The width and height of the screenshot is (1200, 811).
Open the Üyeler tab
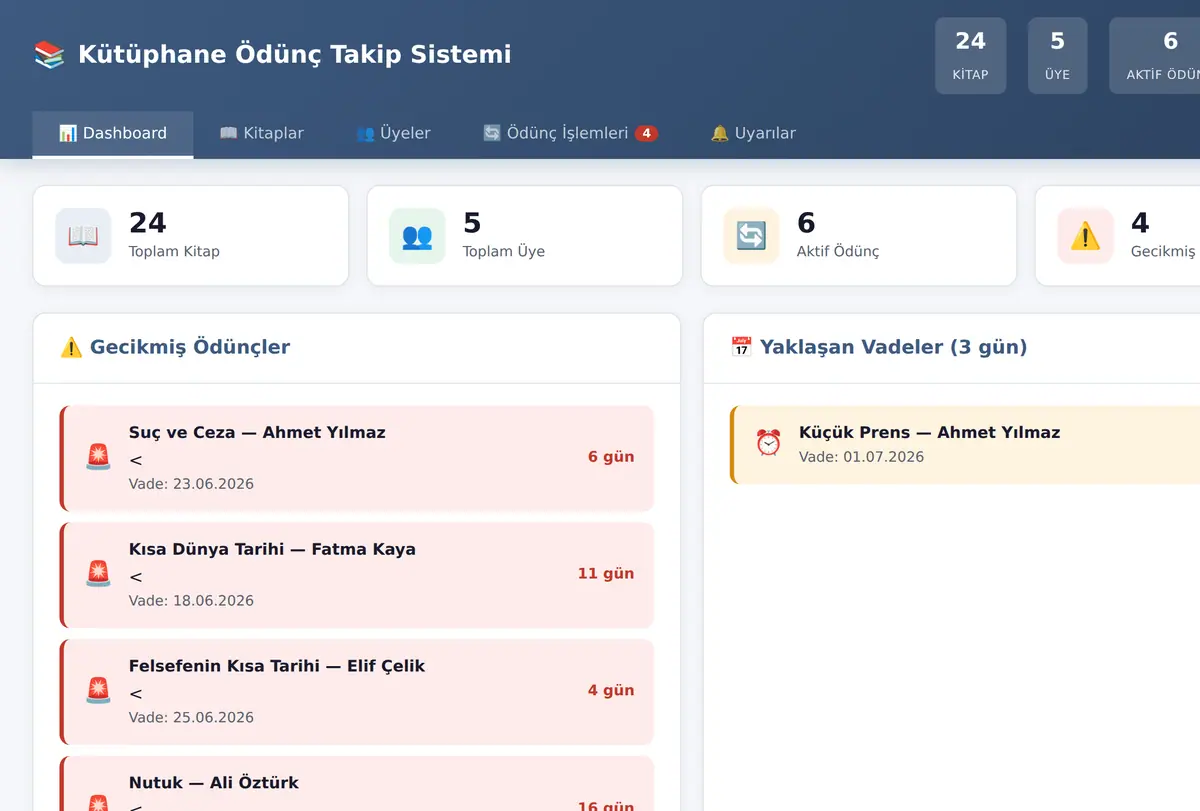393,133
